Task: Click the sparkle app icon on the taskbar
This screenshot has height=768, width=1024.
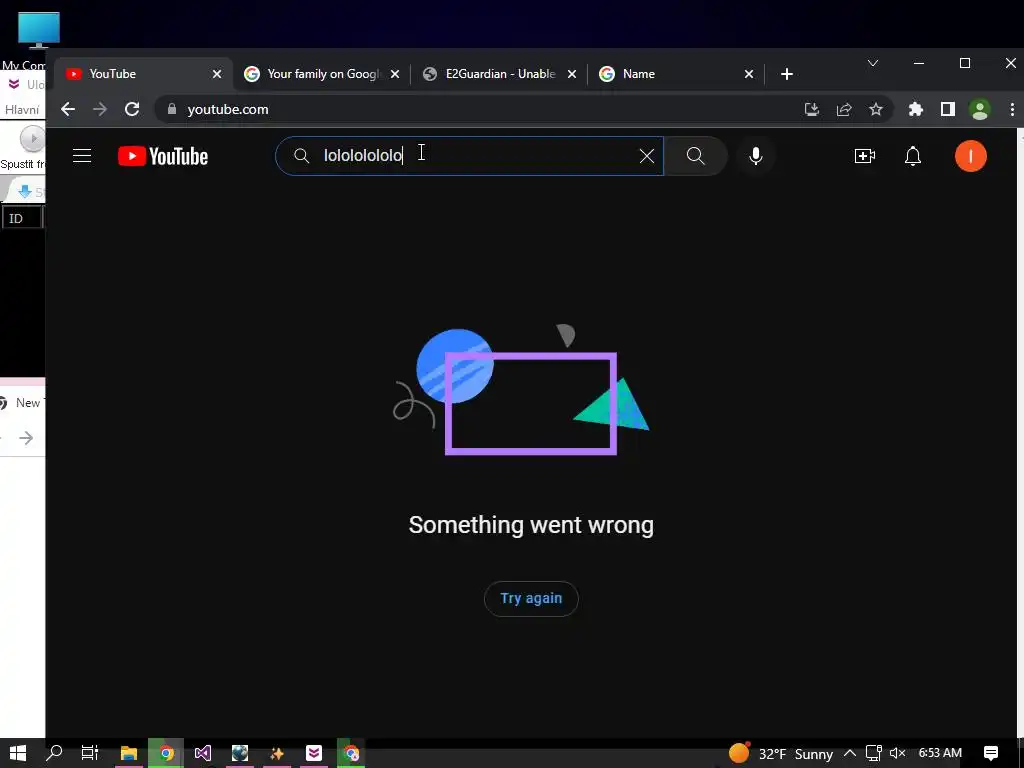Action: pos(277,753)
